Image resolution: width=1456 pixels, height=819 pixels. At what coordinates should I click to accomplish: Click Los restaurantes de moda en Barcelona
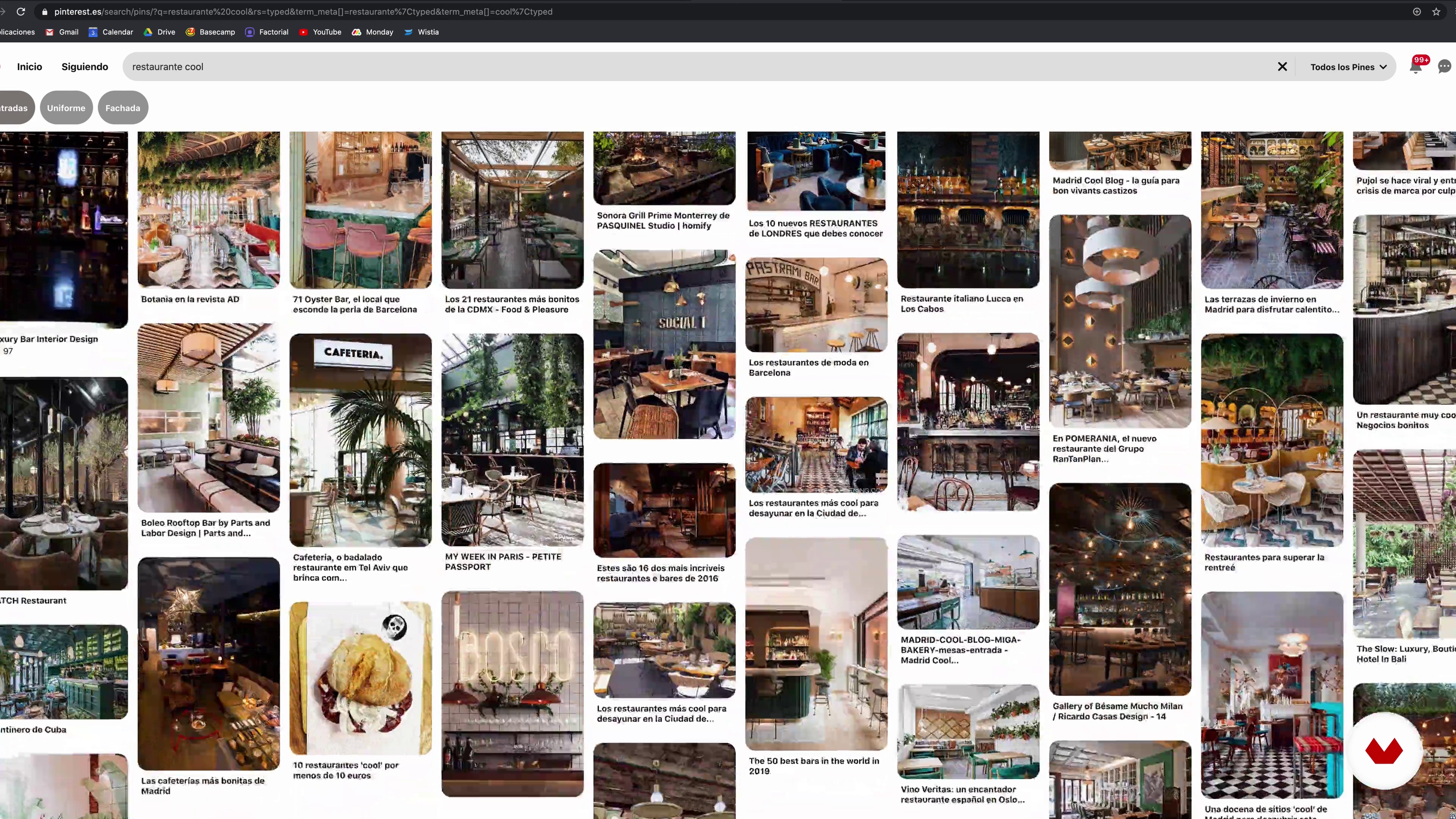pyautogui.click(x=808, y=367)
